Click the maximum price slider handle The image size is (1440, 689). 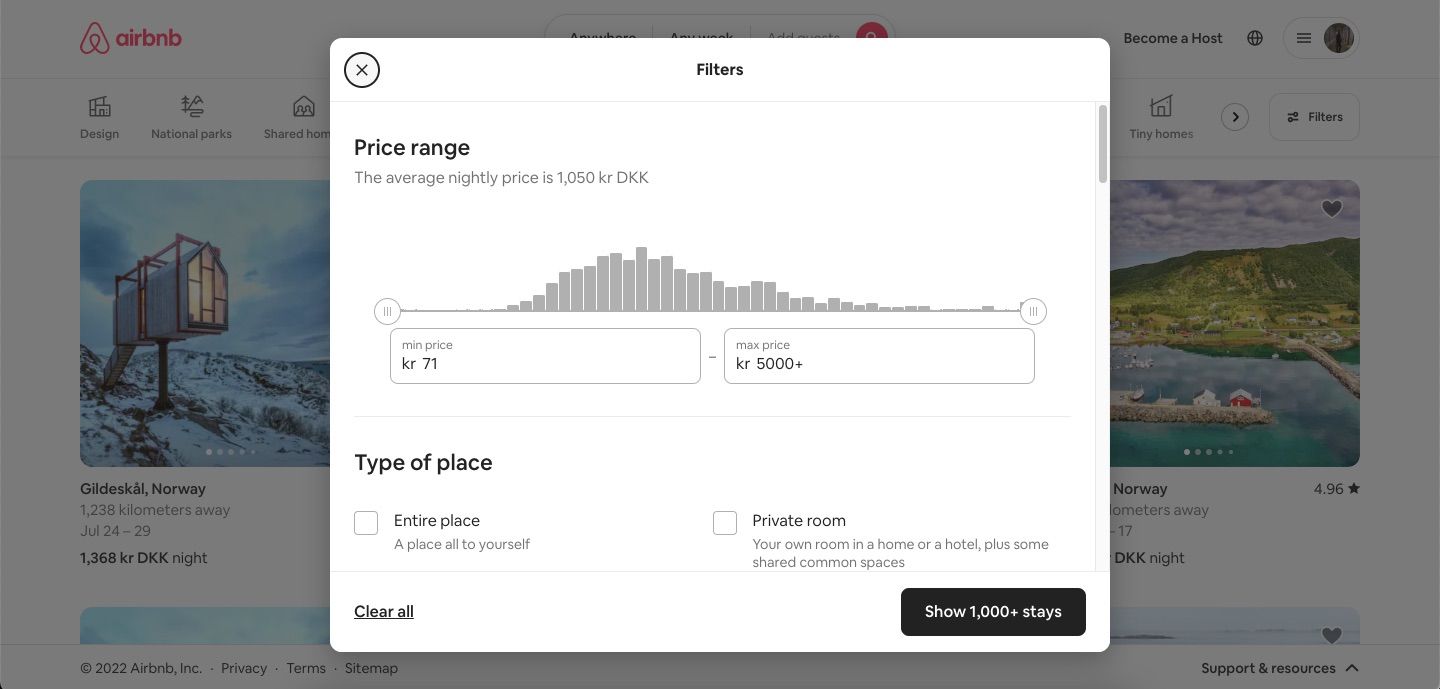click(x=1033, y=312)
